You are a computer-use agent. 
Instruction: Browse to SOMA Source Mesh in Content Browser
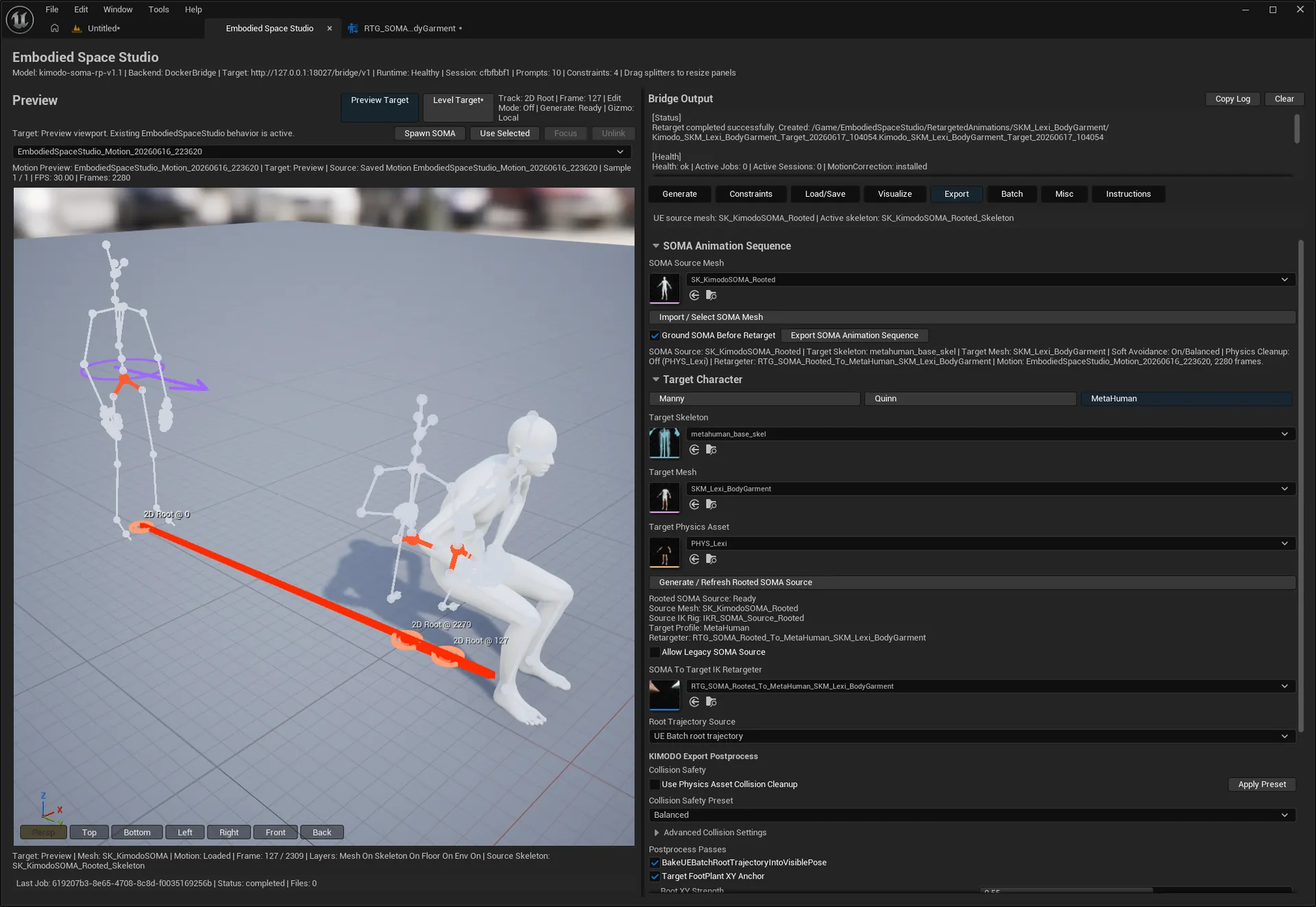711,295
